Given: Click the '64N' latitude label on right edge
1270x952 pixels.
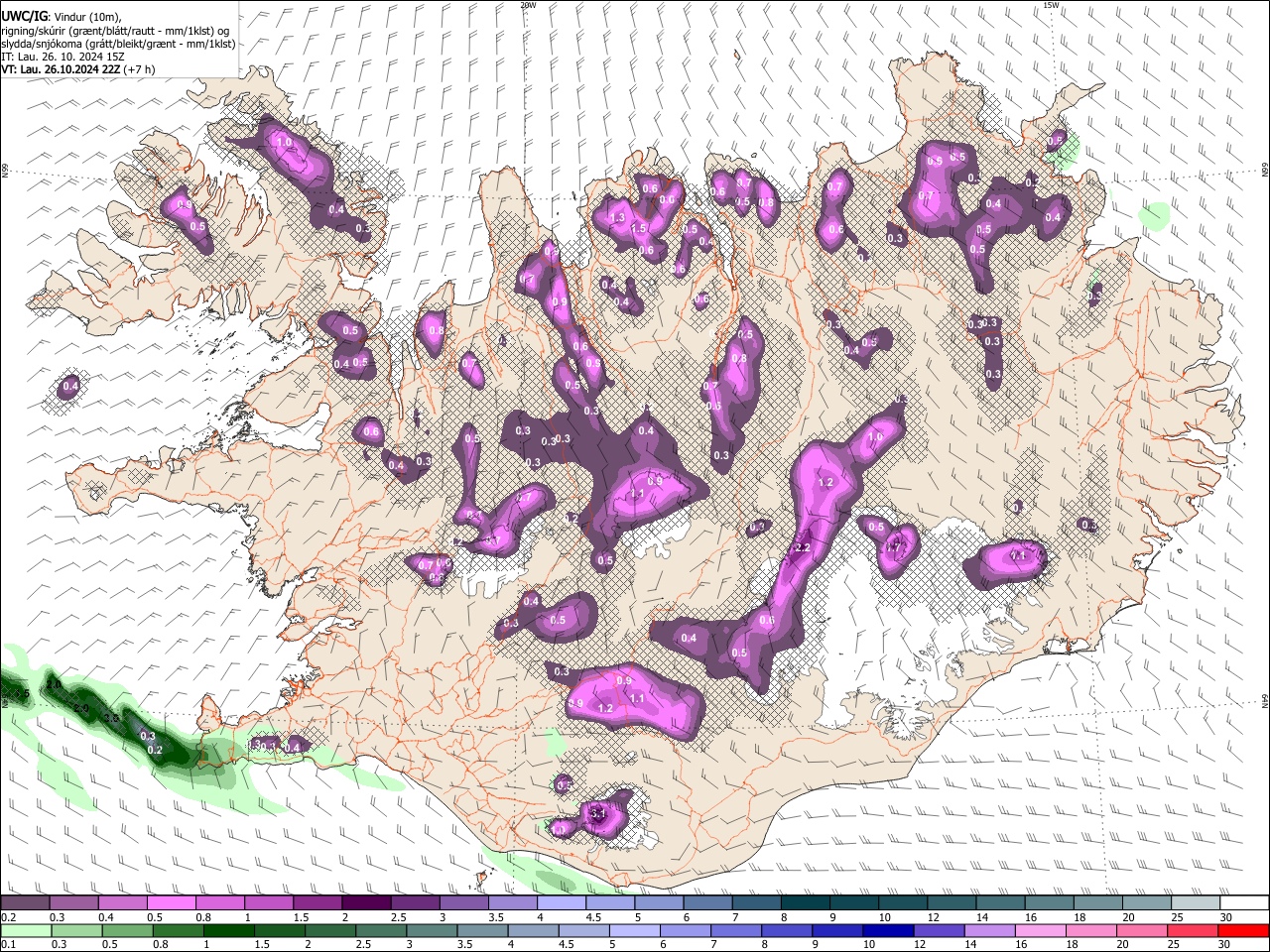Looking at the screenshot, I should point(1264,700).
